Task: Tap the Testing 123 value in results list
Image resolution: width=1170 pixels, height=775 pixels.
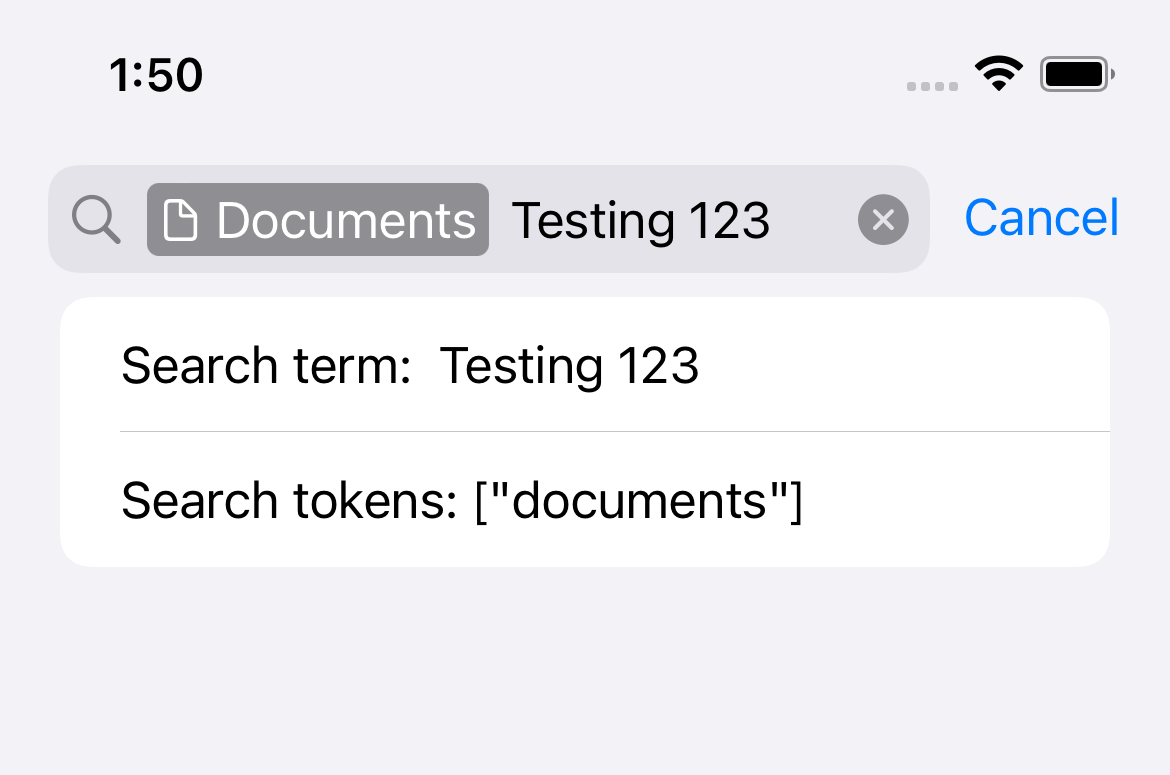Action: pyautogui.click(x=569, y=366)
